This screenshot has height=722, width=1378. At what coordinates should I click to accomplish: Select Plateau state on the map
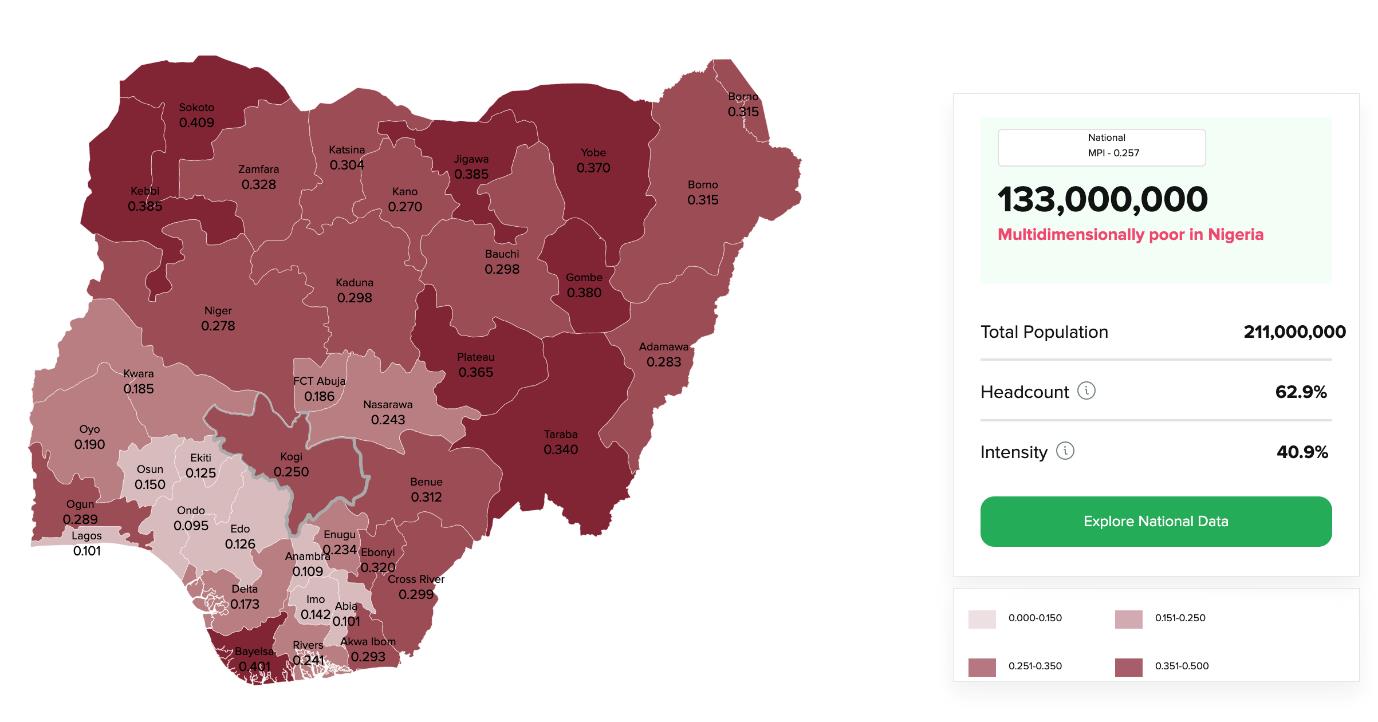[476, 364]
